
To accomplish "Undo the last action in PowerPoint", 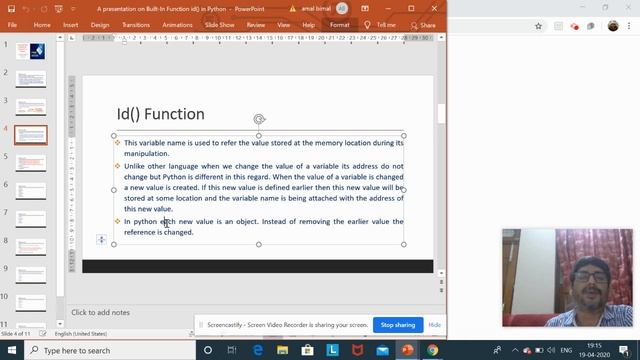I will [26, 9].
